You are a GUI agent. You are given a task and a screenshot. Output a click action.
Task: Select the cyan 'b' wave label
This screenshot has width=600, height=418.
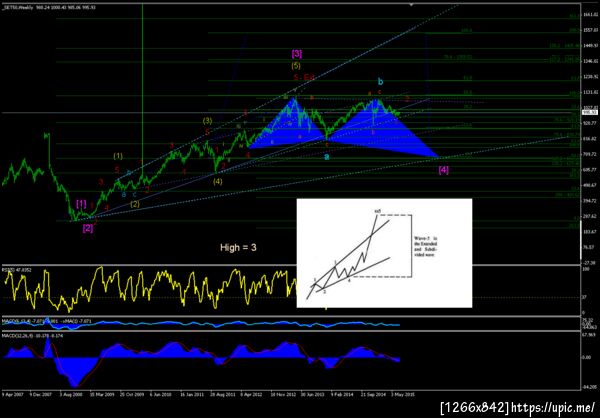[380, 81]
